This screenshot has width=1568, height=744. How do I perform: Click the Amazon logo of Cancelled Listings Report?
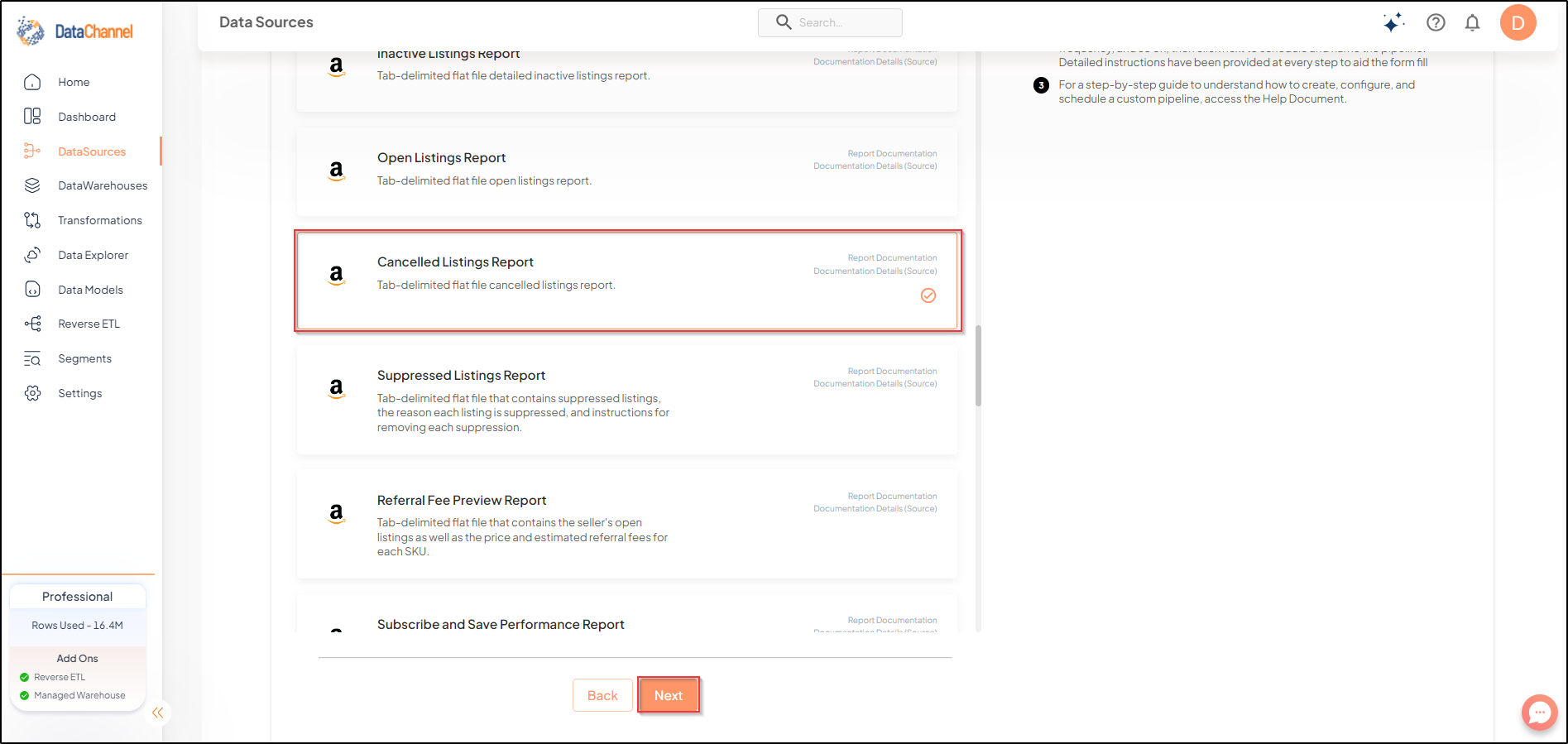tap(336, 275)
